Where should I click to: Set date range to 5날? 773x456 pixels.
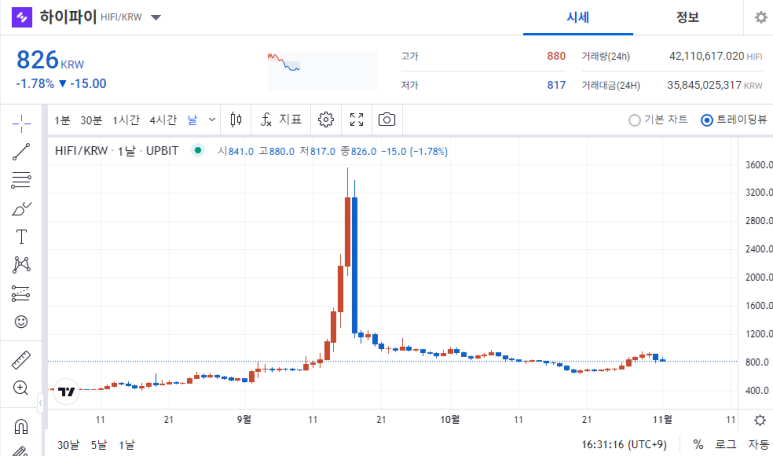coord(99,445)
